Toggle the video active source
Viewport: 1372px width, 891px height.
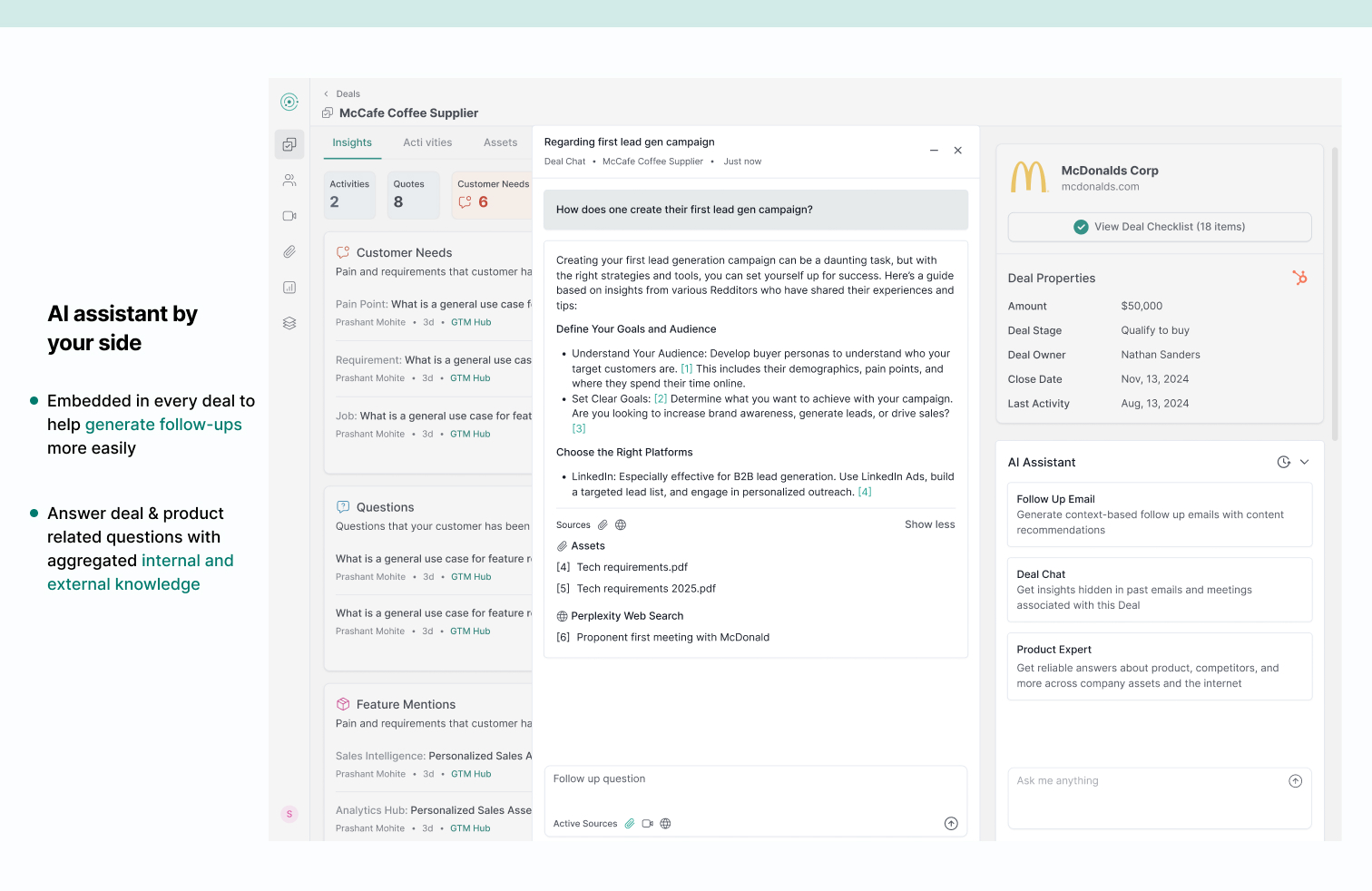tap(648, 824)
